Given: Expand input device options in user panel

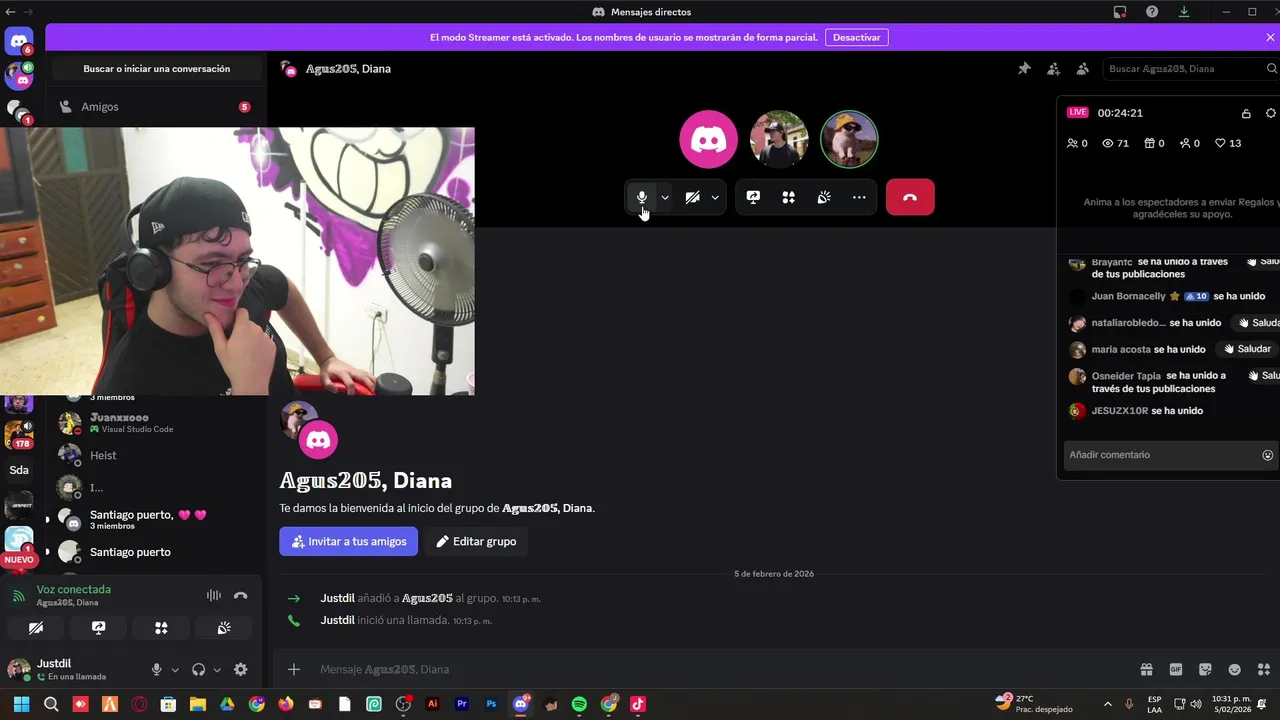Looking at the screenshot, I should 175,670.
